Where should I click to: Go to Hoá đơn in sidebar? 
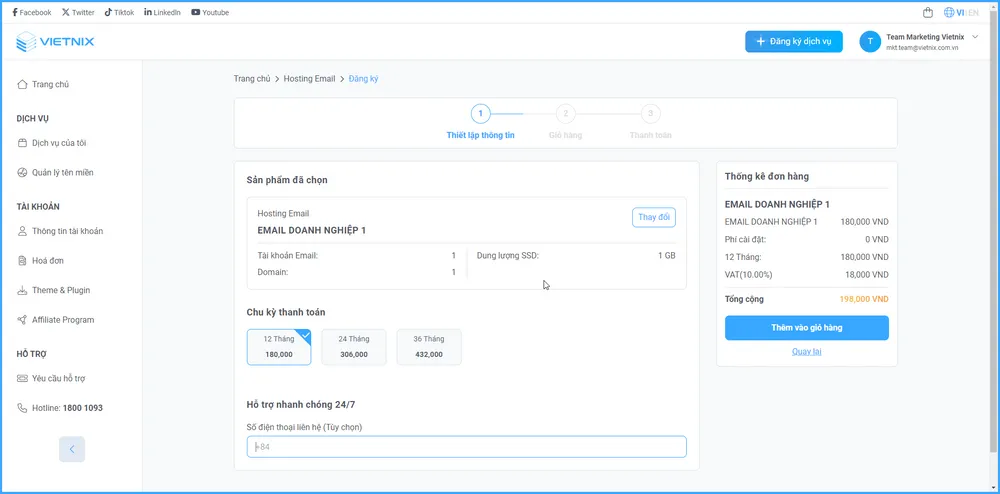(48, 261)
